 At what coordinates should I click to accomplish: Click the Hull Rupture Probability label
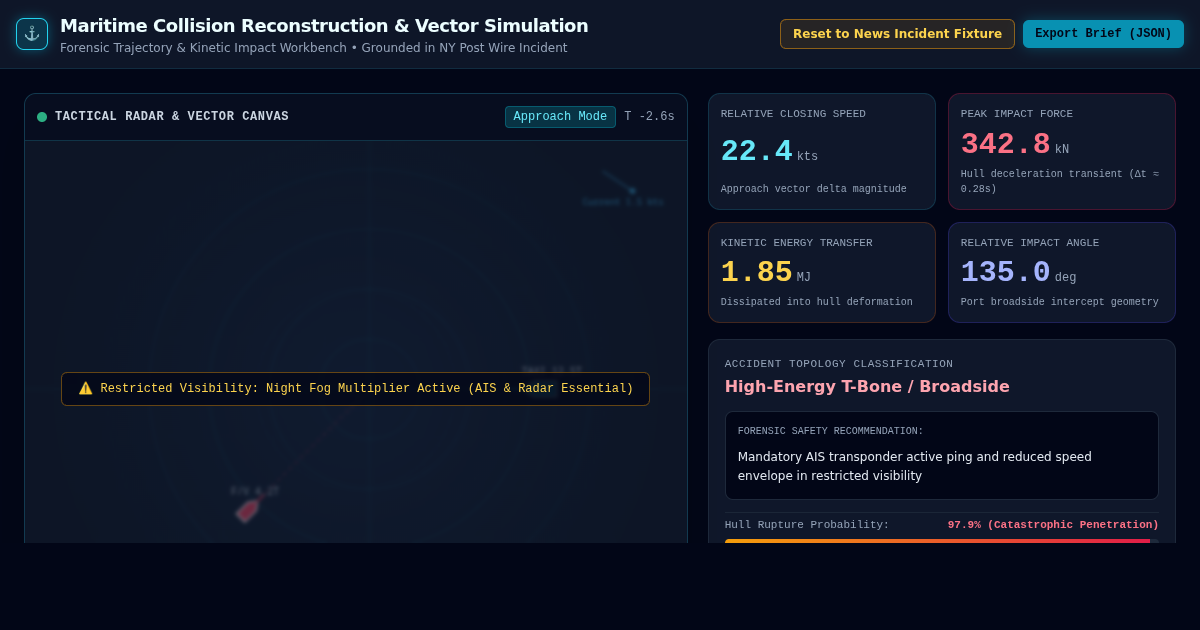tap(807, 525)
